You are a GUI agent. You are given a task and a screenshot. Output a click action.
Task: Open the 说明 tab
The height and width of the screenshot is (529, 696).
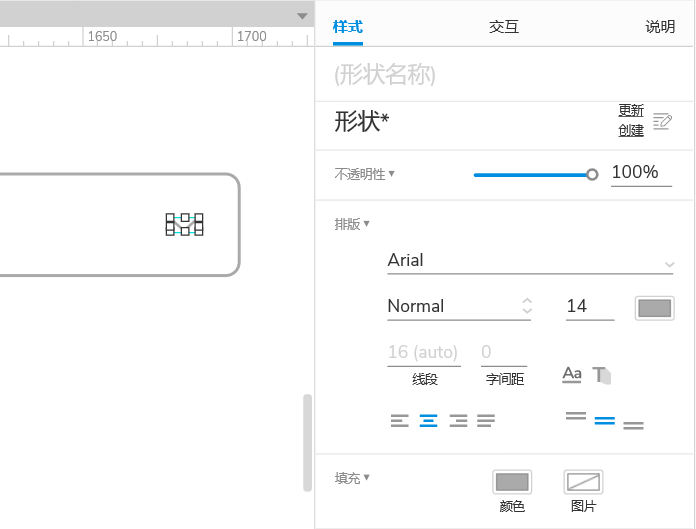click(x=660, y=27)
